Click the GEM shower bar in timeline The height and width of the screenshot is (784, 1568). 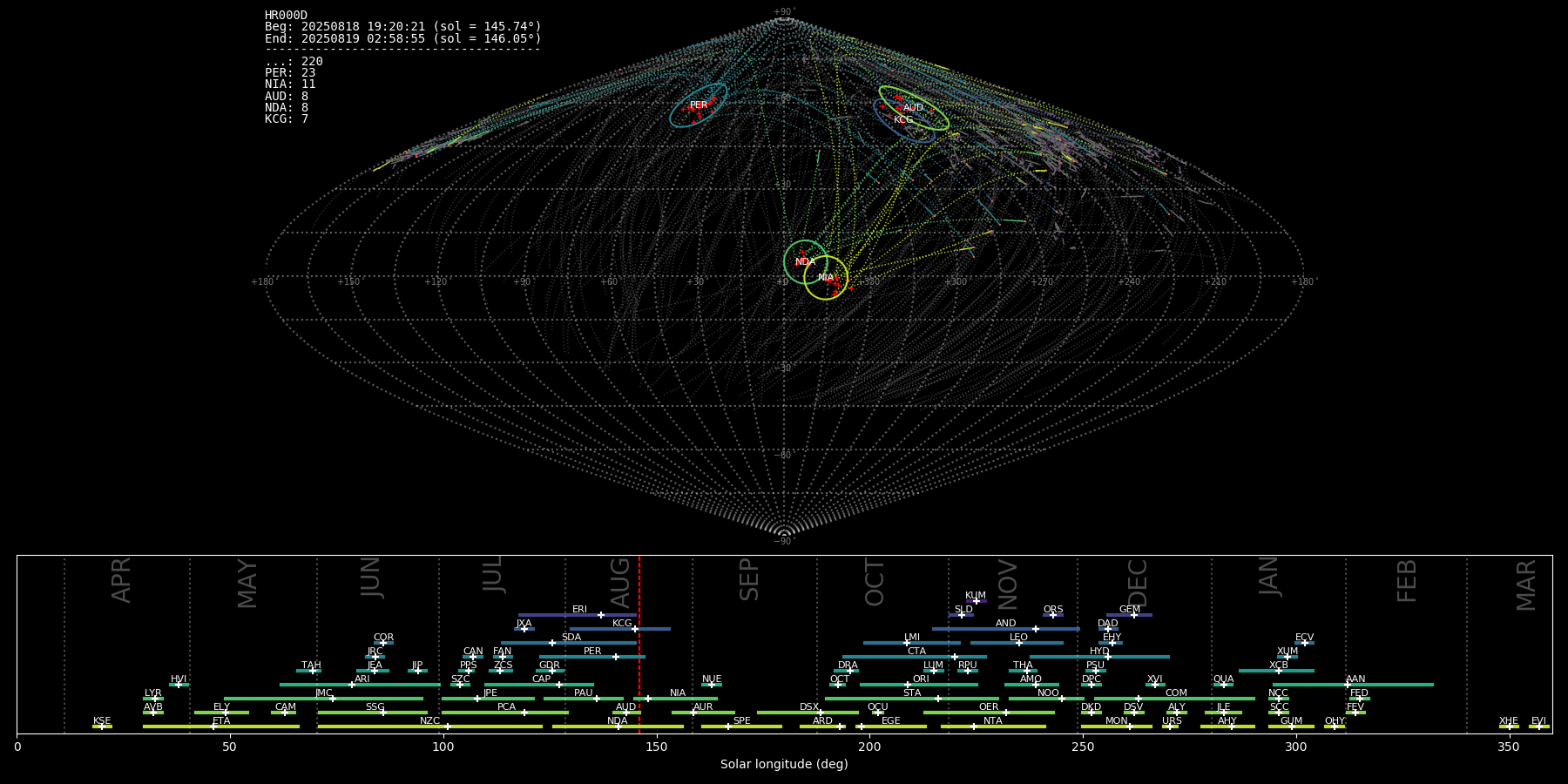pyautogui.click(x=1130, y=615)
